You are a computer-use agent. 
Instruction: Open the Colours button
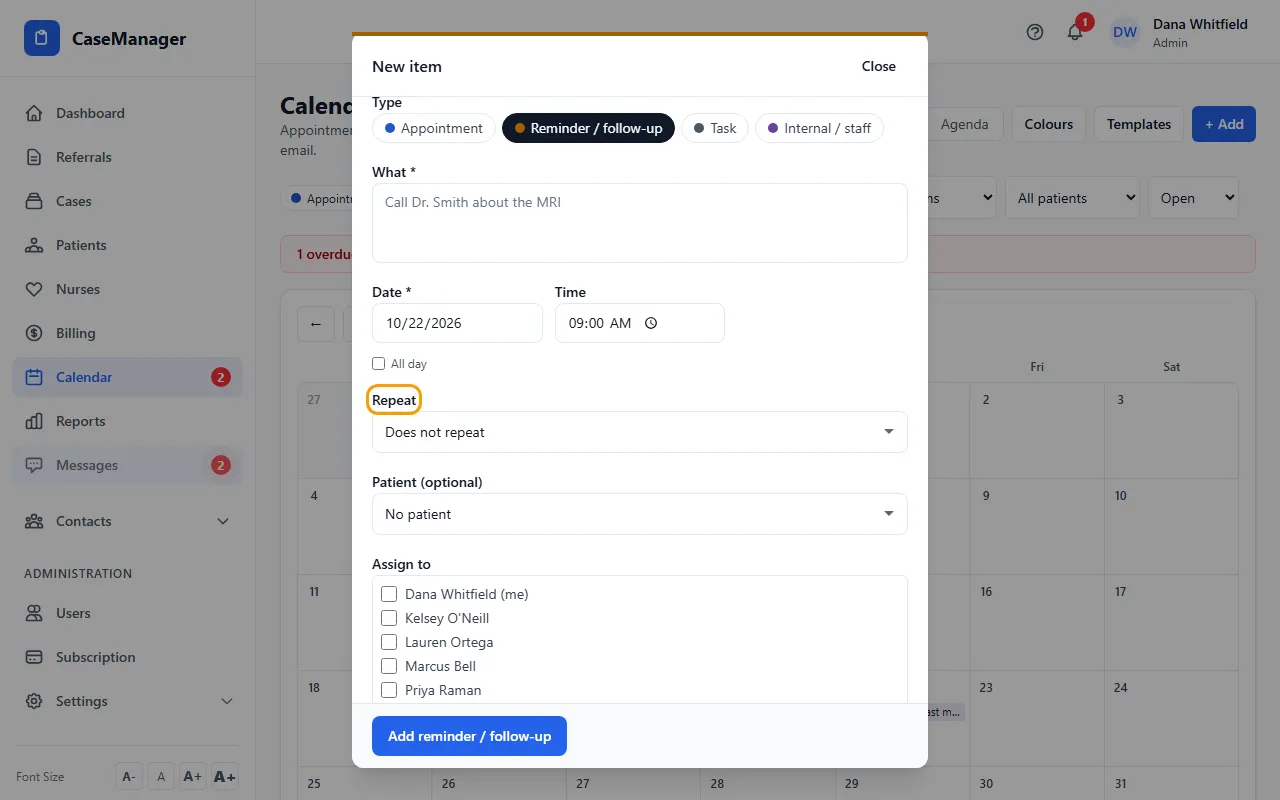click(x=1049, y=124)
